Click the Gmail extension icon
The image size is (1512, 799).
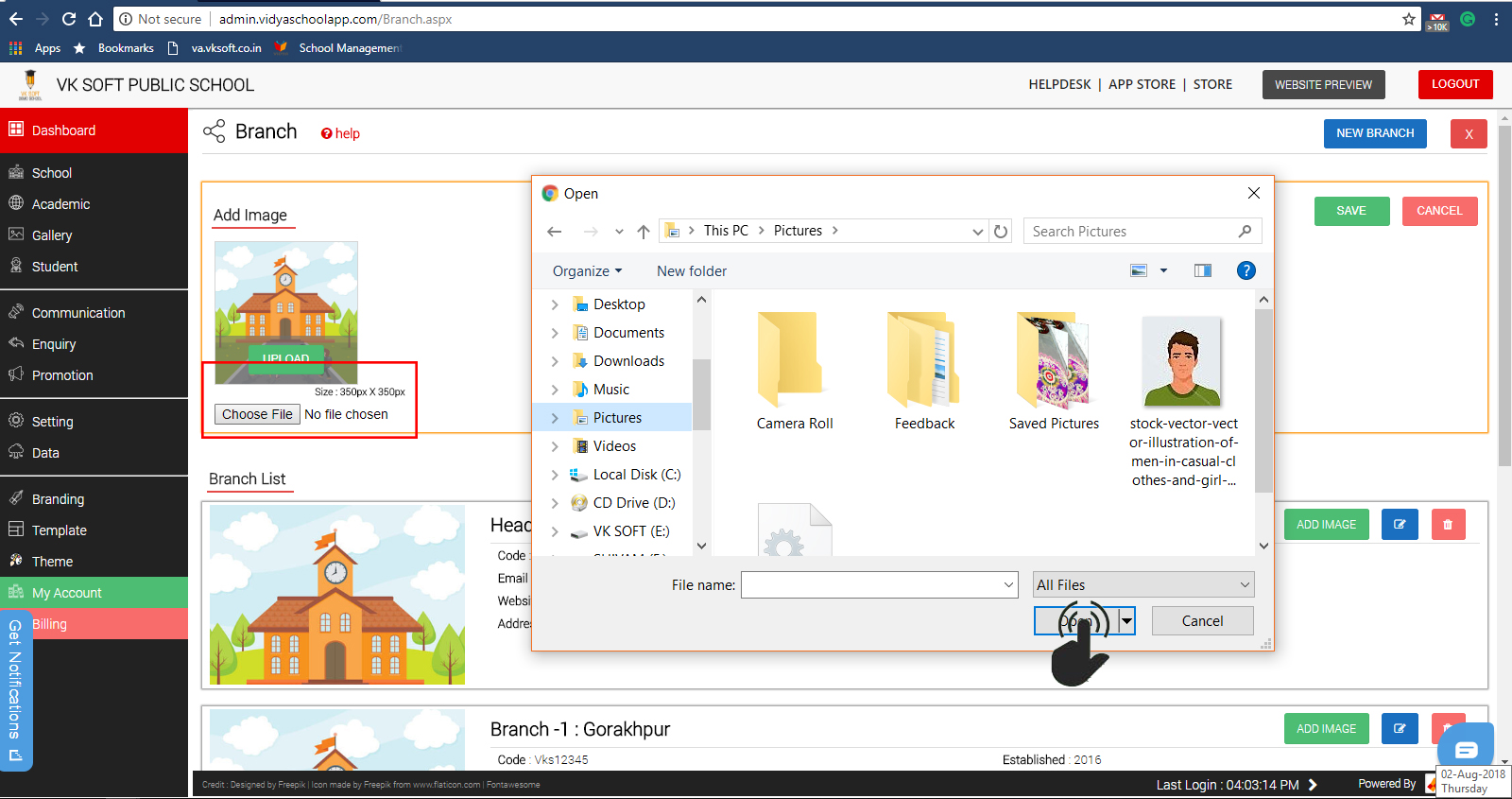(x=1438, y=21)
